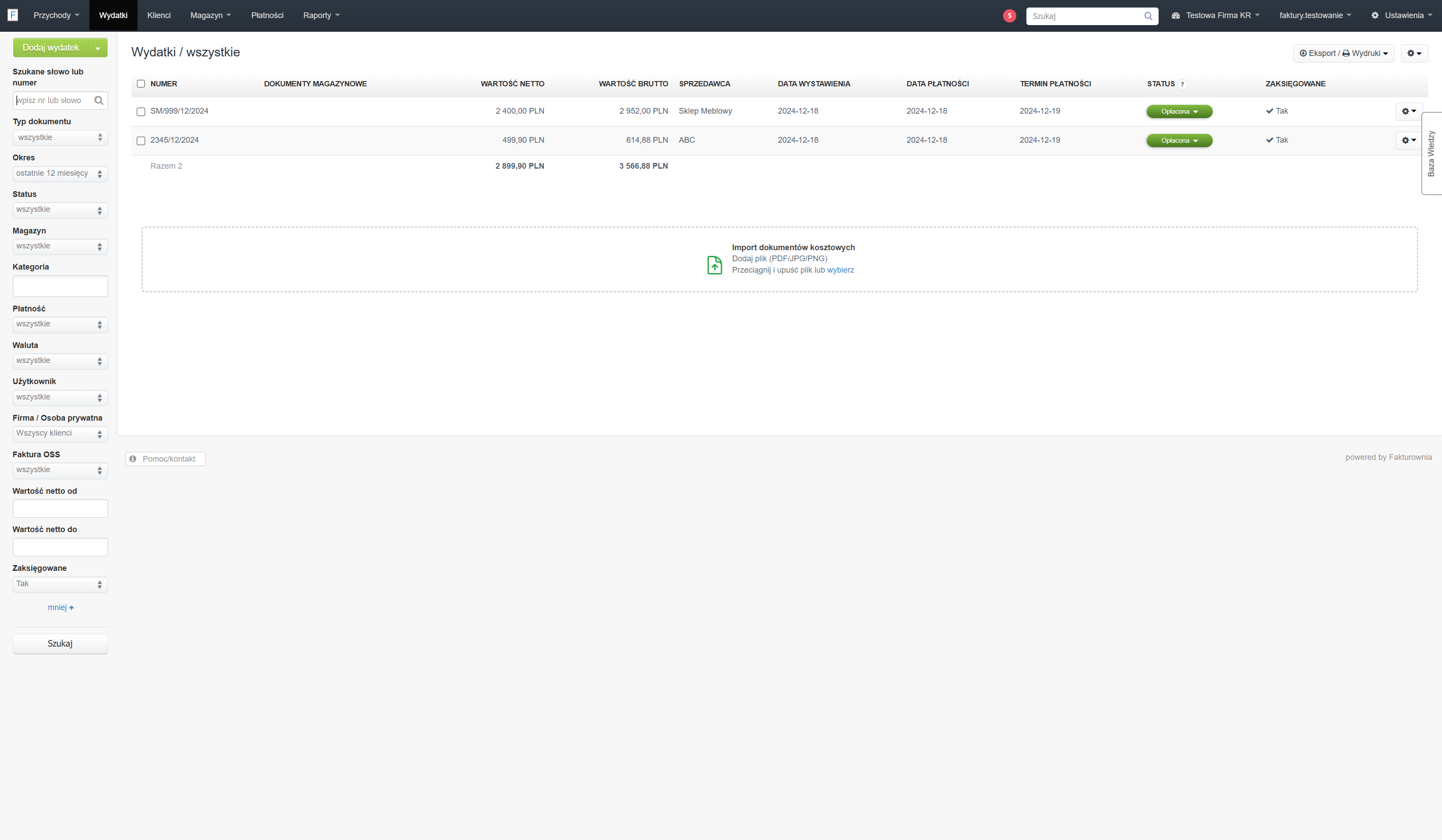Open the Eksport / Wydruki dropdown button

1344,53
